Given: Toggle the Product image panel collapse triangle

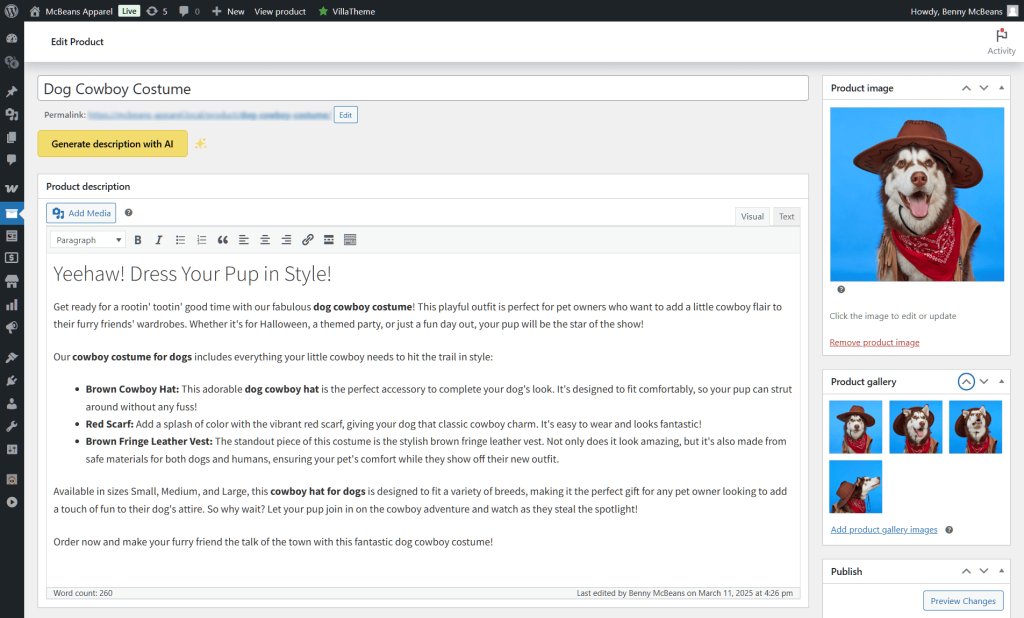Looking at the screenshot, I should pyautogui.click(x=1001, y=88).
